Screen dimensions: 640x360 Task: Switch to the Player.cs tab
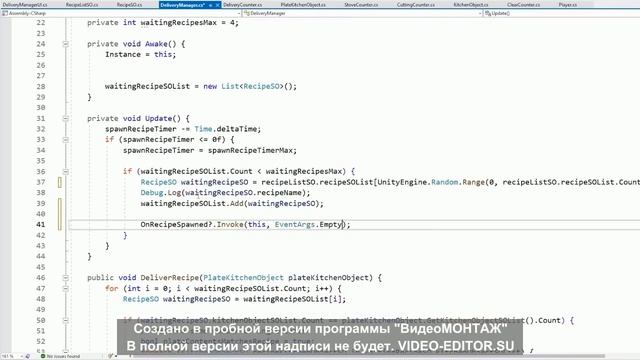[568, 5]
